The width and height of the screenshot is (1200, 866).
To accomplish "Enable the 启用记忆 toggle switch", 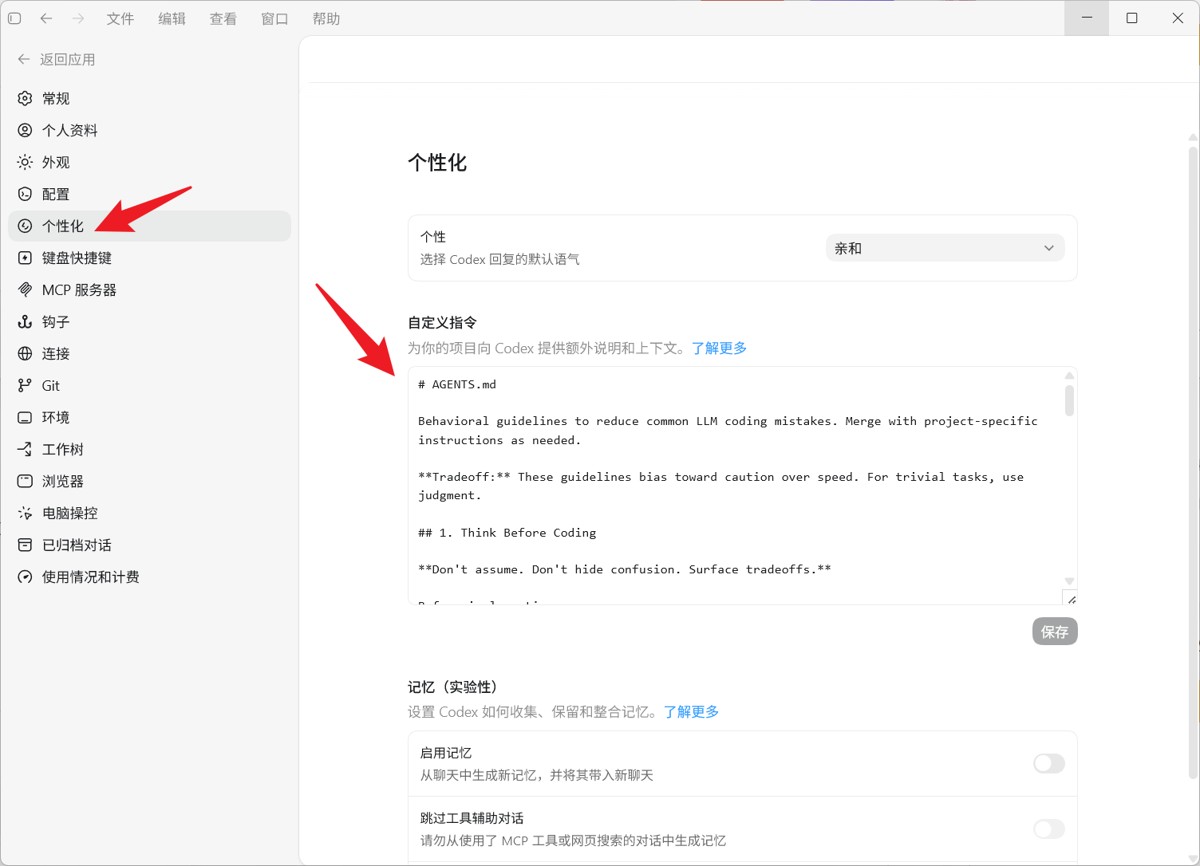I will coord(1049,764).
